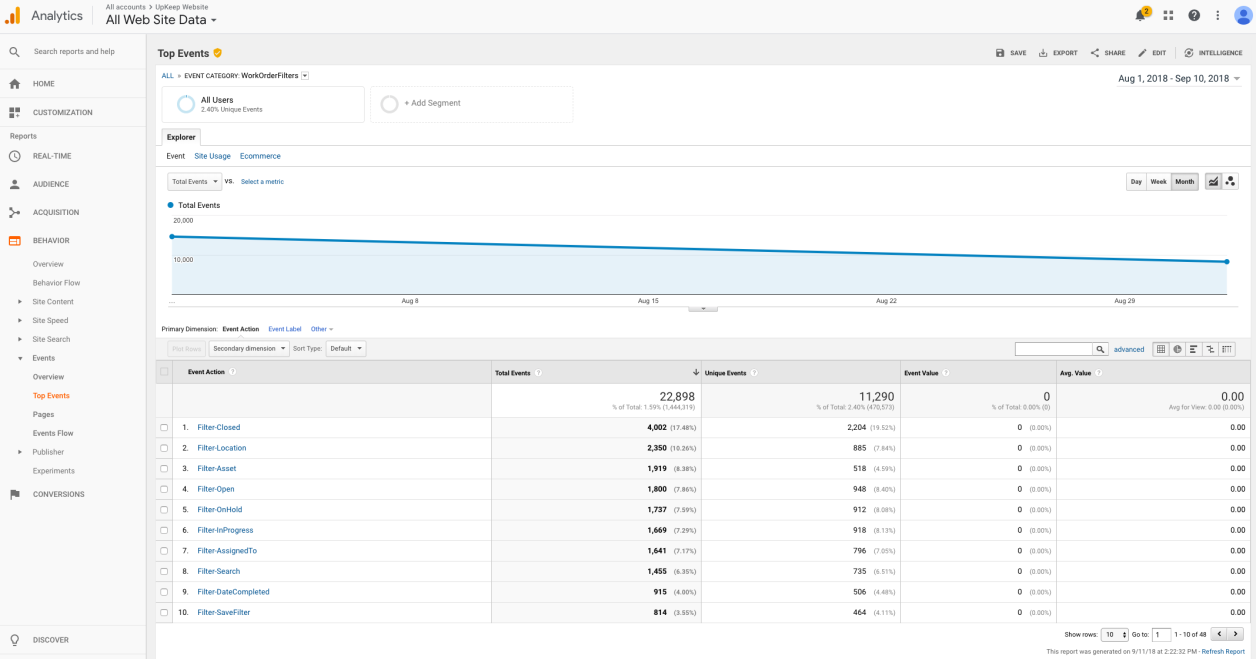Image resolution: width=1256 pixels, height=659 pixels.
Task: Switch to the Ecommerce tab
Action: point(260,156)
